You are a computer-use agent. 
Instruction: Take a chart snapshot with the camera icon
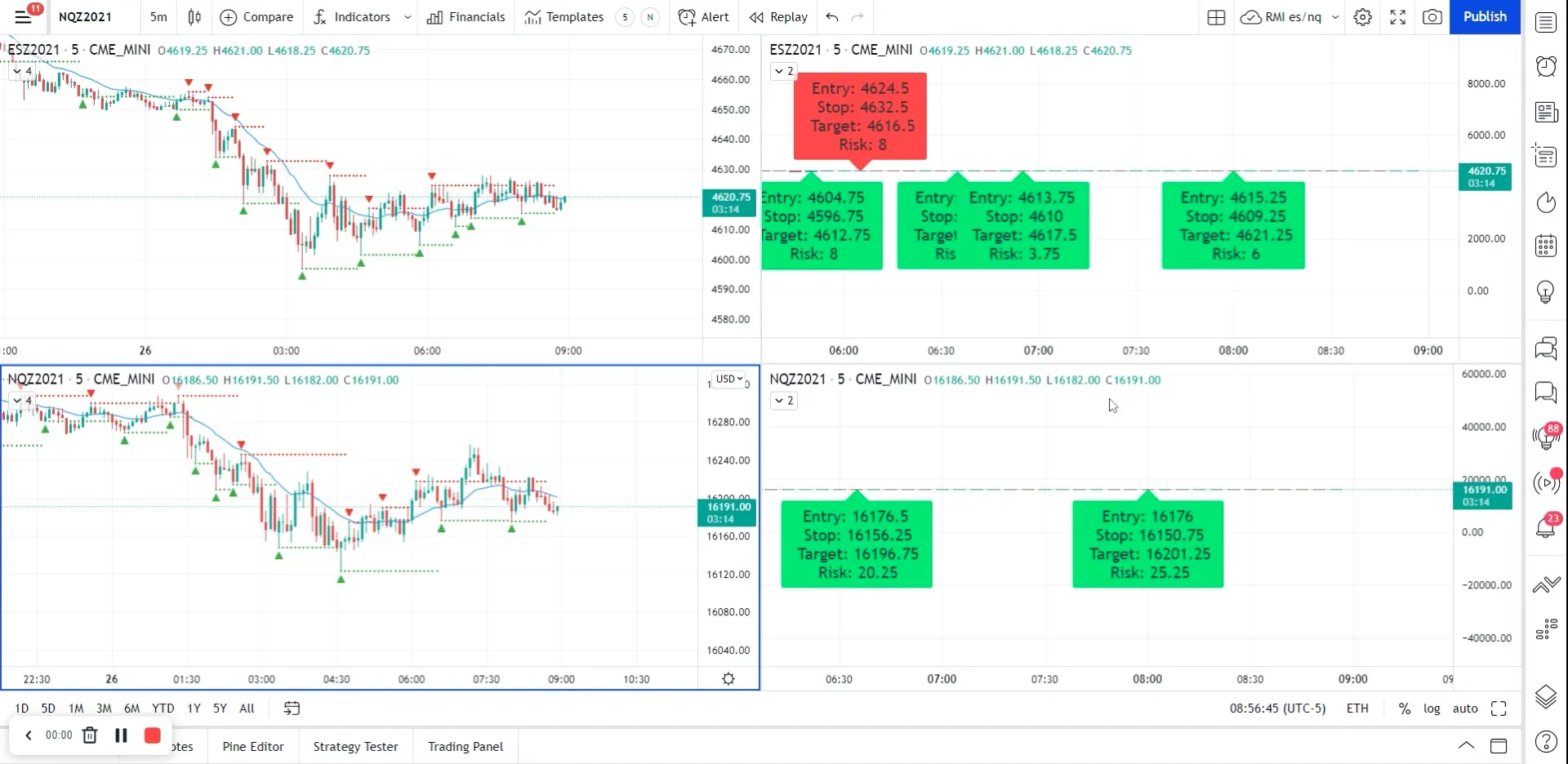tap(1432, 17)
